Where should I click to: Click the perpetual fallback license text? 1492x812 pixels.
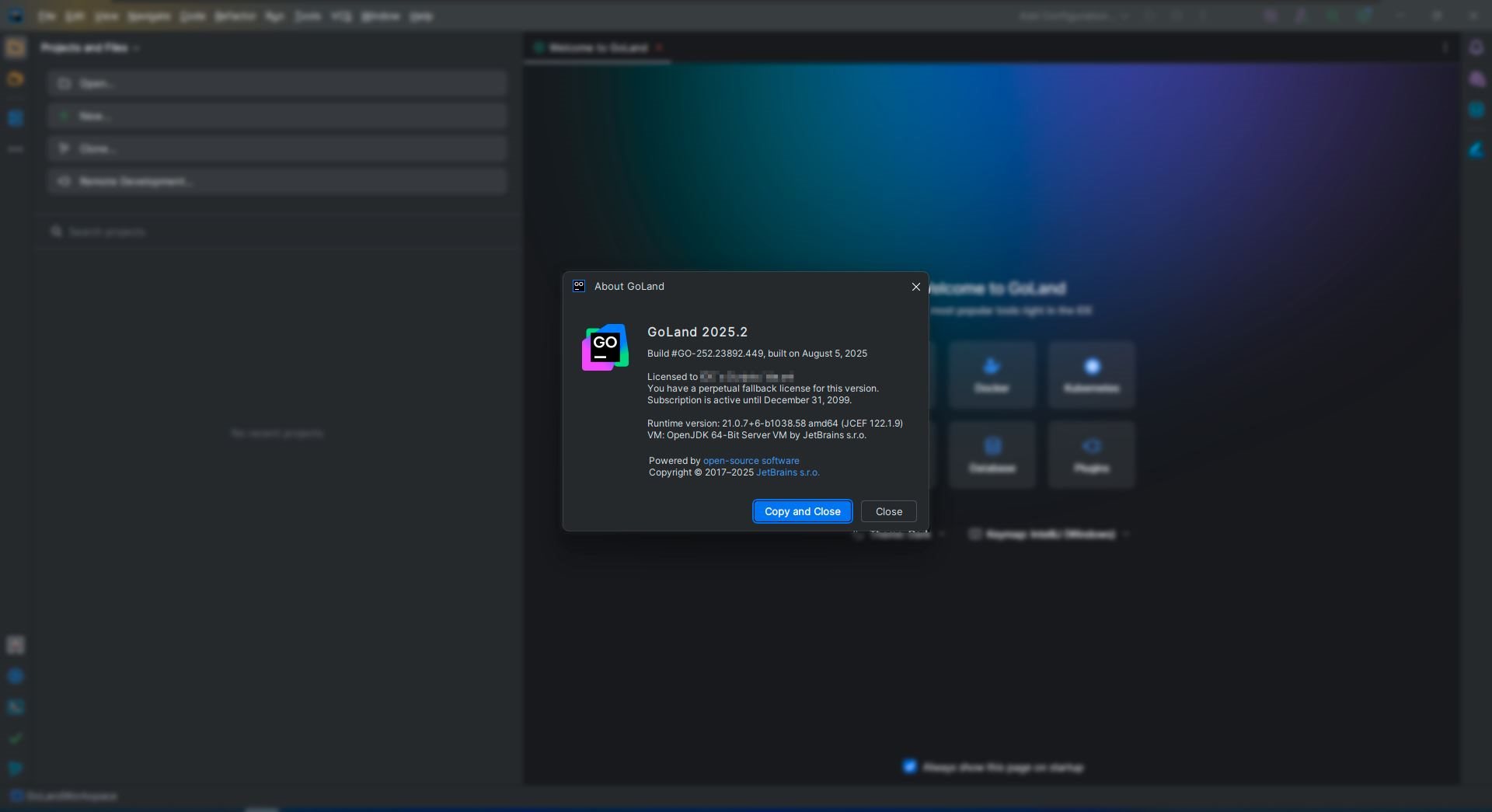point(762,389)
